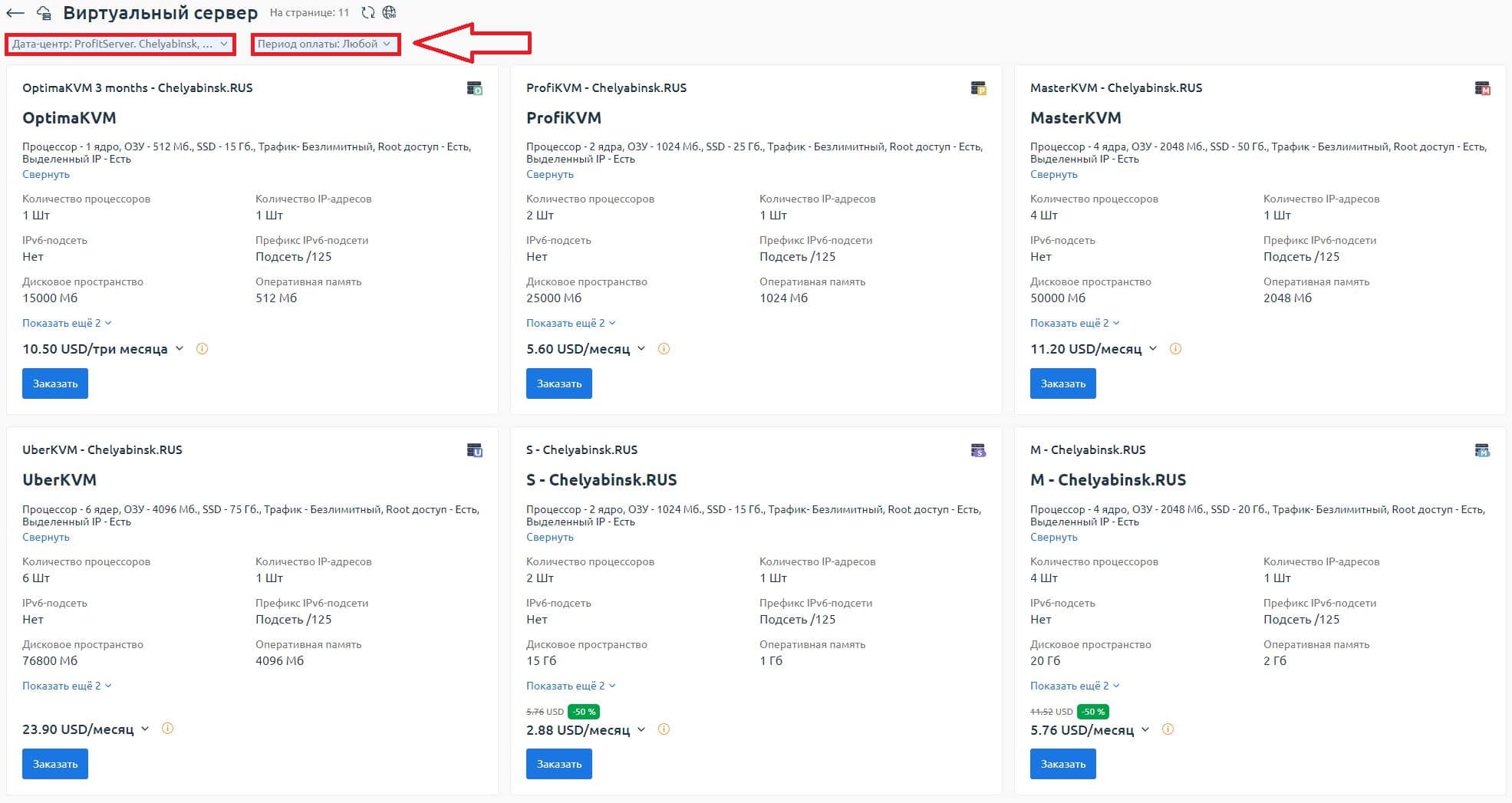
Task: Click the ProfiKVM bold heading
Action: coord(564,118)
